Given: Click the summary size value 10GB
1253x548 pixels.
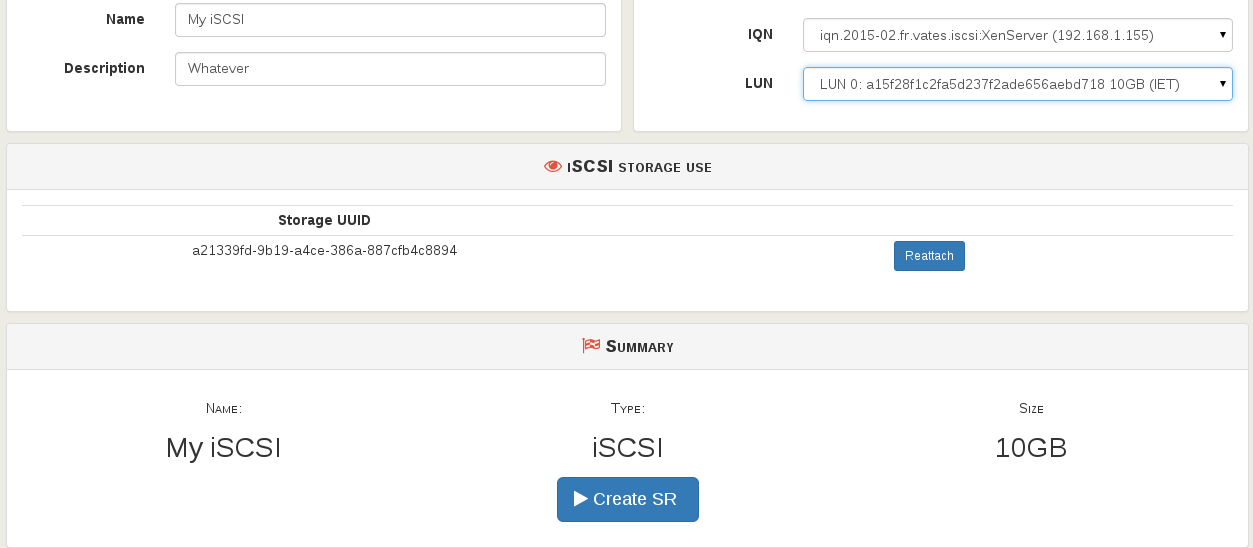Looking at the screenshot, I should click(x=1031, y=448).
